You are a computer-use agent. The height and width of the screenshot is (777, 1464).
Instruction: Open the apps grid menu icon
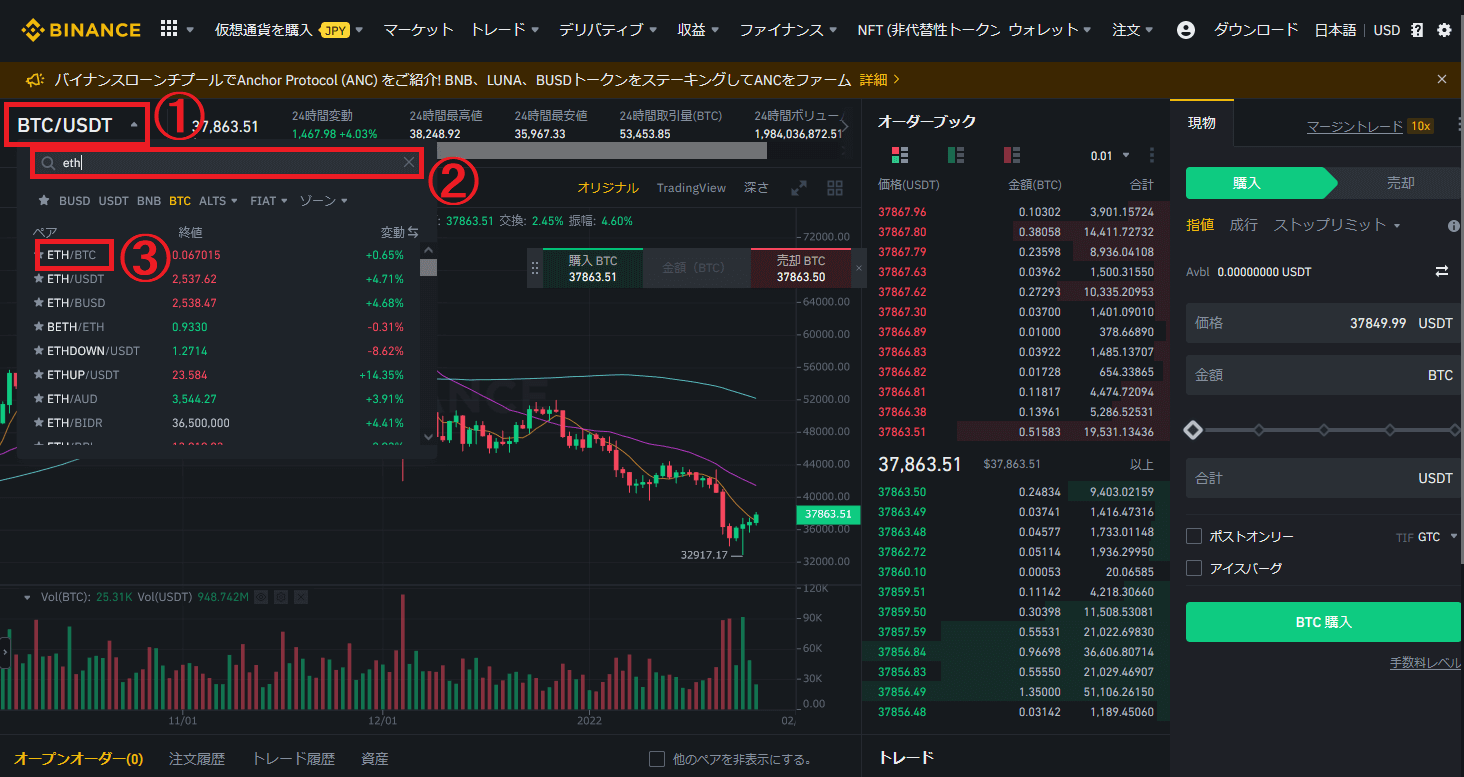tap(168, 29)
